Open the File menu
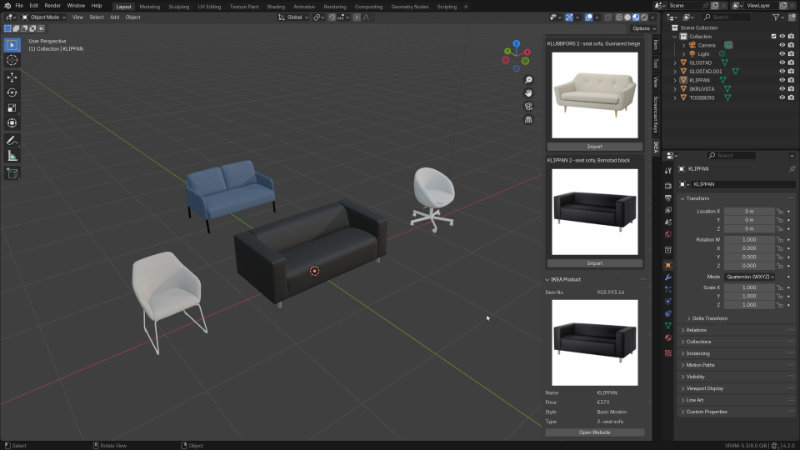 19,6
